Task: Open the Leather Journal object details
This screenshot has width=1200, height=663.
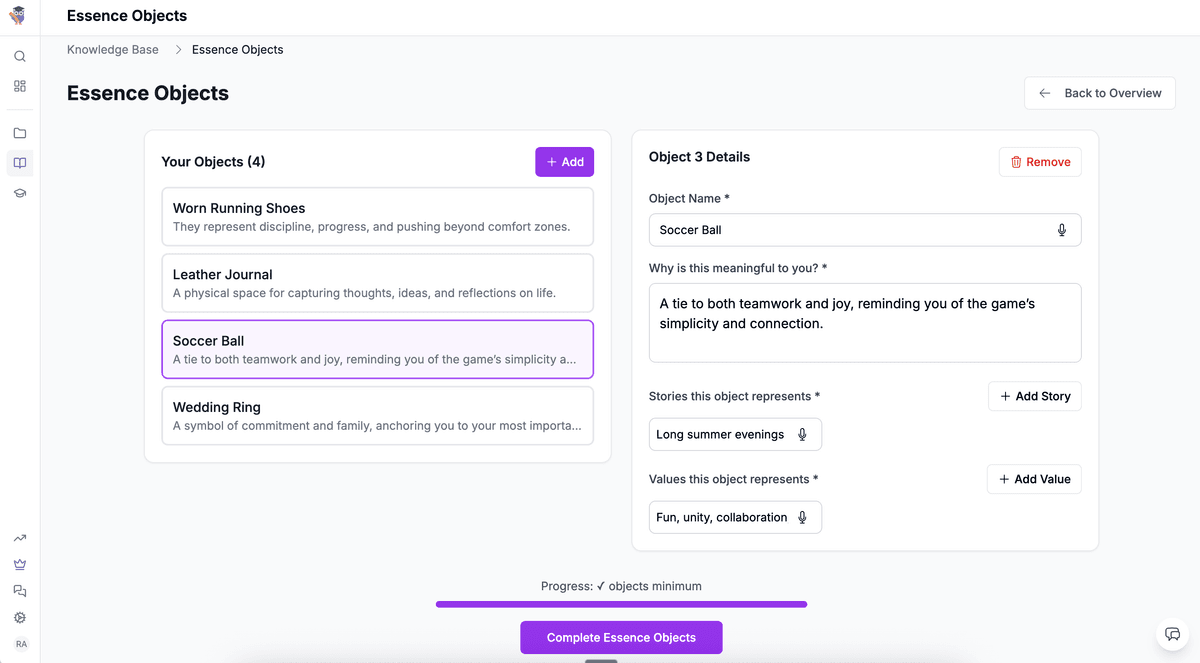Action: click(377, 283)
